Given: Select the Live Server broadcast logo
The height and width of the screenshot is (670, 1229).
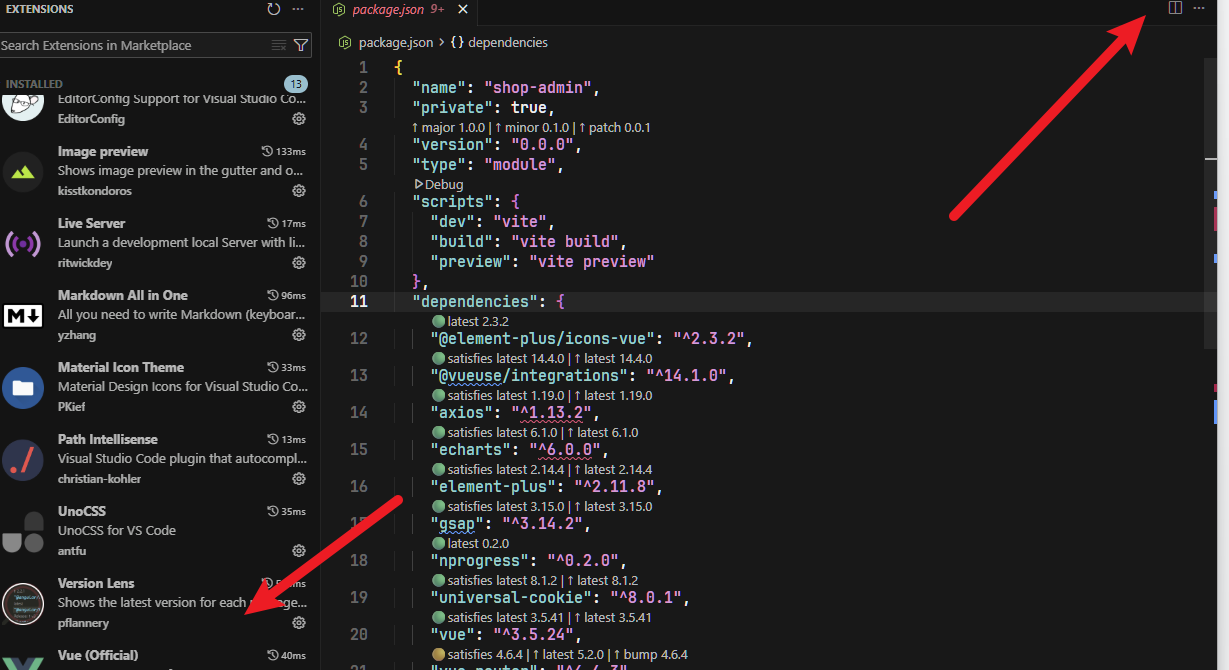Looking at the screenshot, I should 23,244.
